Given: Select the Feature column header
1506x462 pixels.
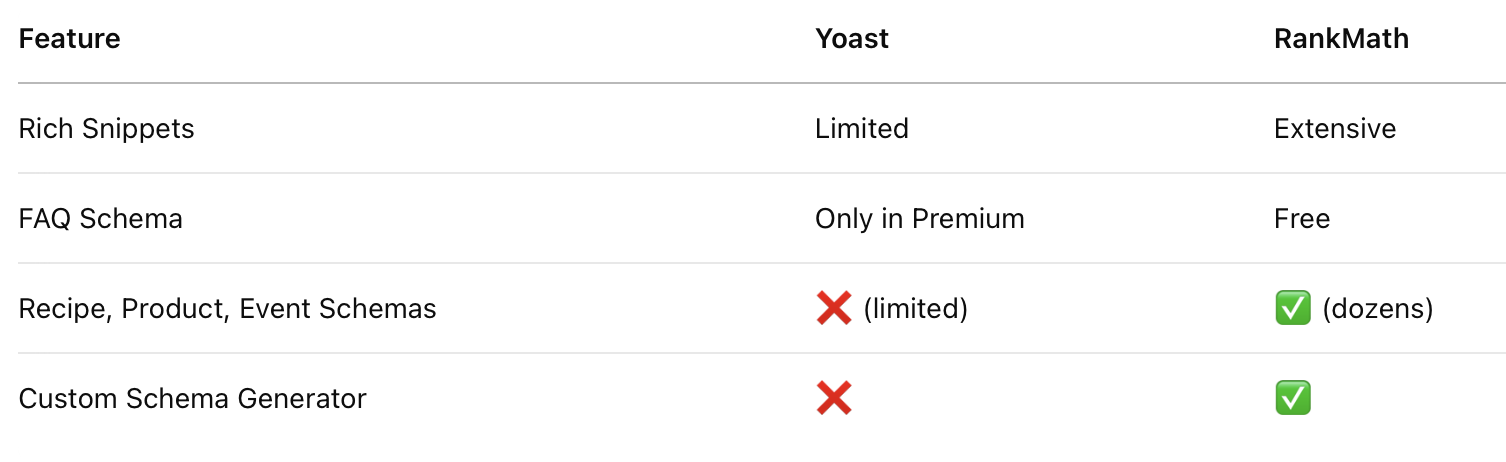Looking at the screenshot, I should [70, 39].
